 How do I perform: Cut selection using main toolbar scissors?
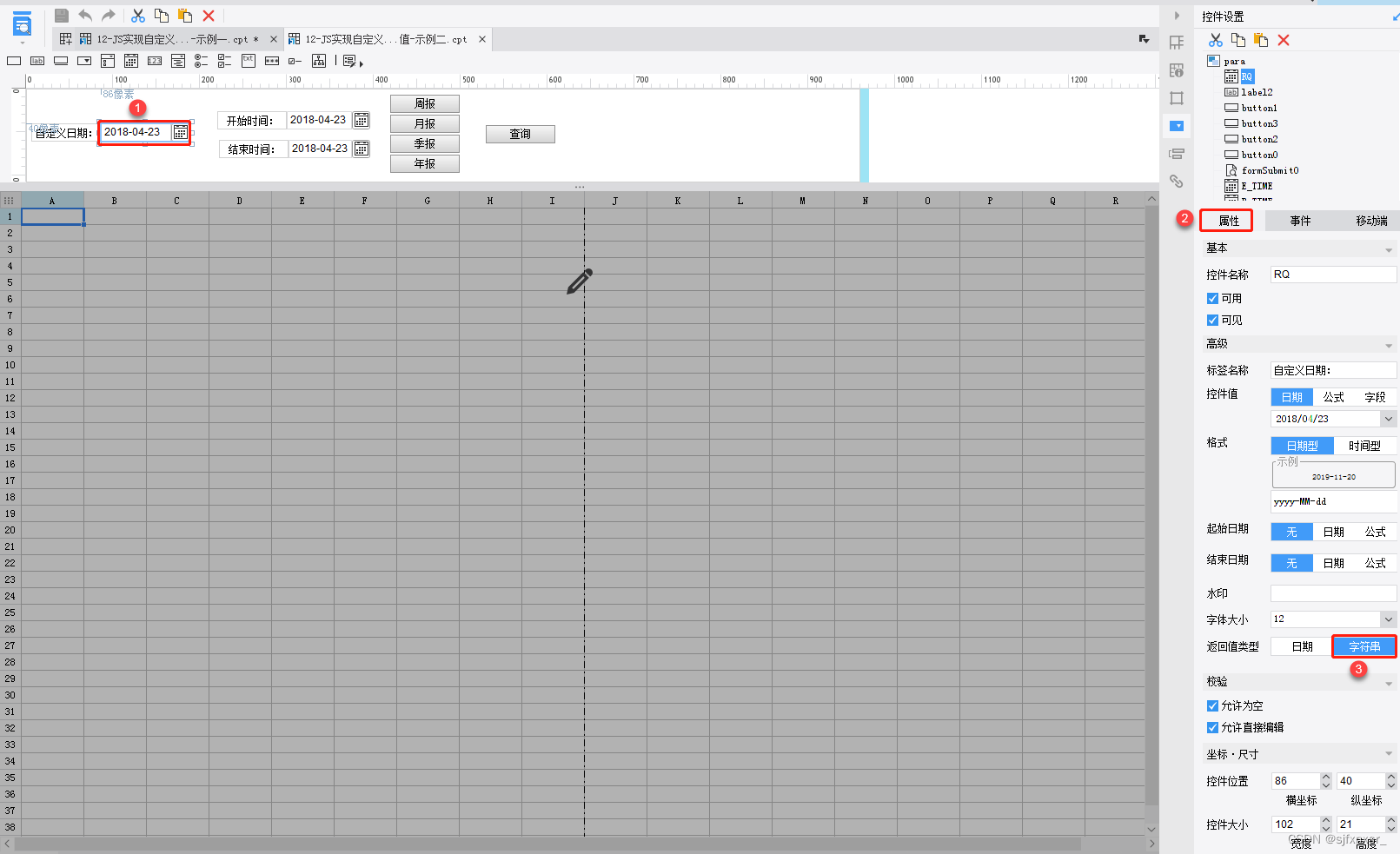(138, 15)
